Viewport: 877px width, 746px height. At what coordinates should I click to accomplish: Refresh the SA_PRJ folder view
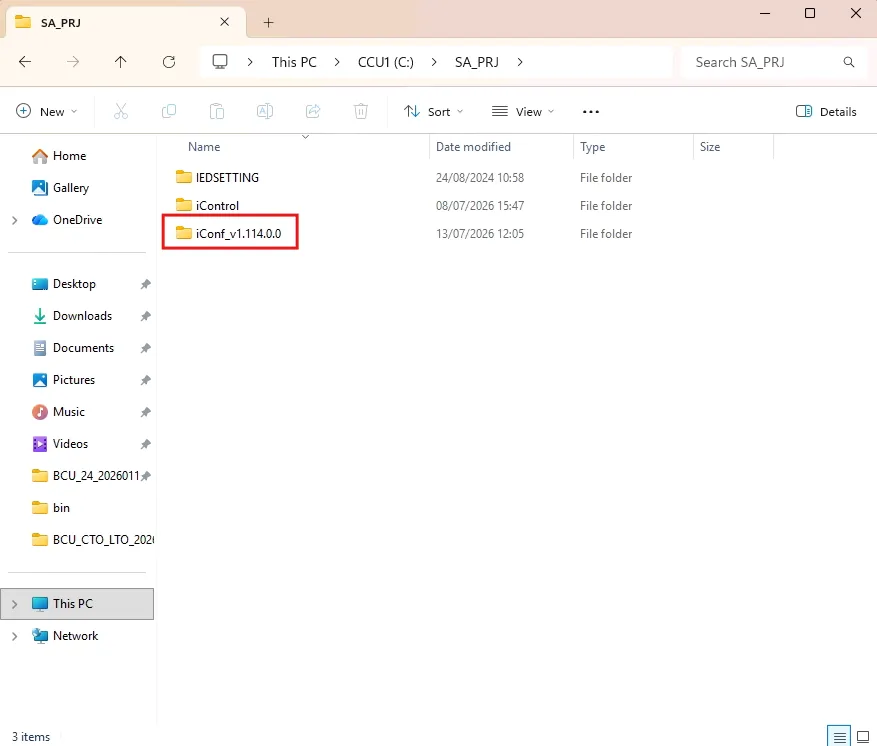click(x=169, y=62)
